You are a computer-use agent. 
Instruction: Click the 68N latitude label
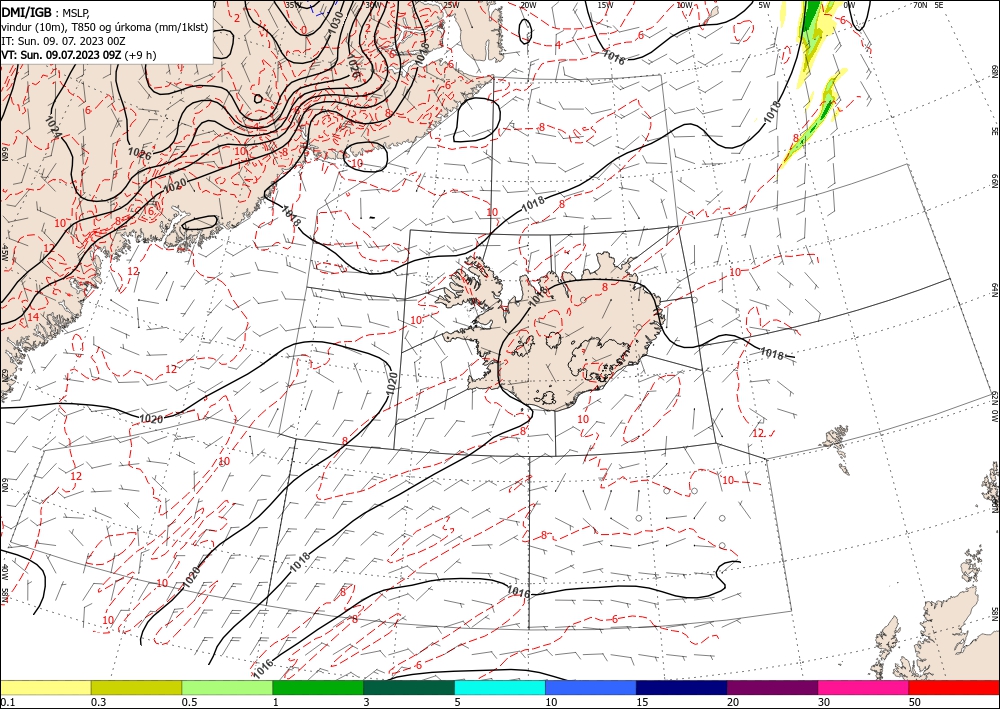pyautogui.click(x=994, y=71)
